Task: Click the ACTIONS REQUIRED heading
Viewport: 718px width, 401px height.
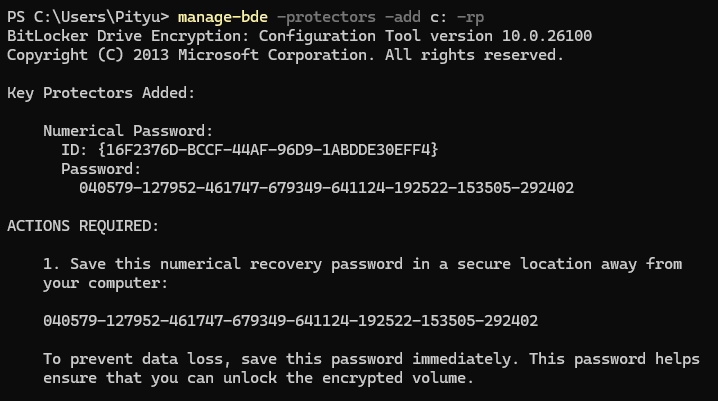Action: 83,226
